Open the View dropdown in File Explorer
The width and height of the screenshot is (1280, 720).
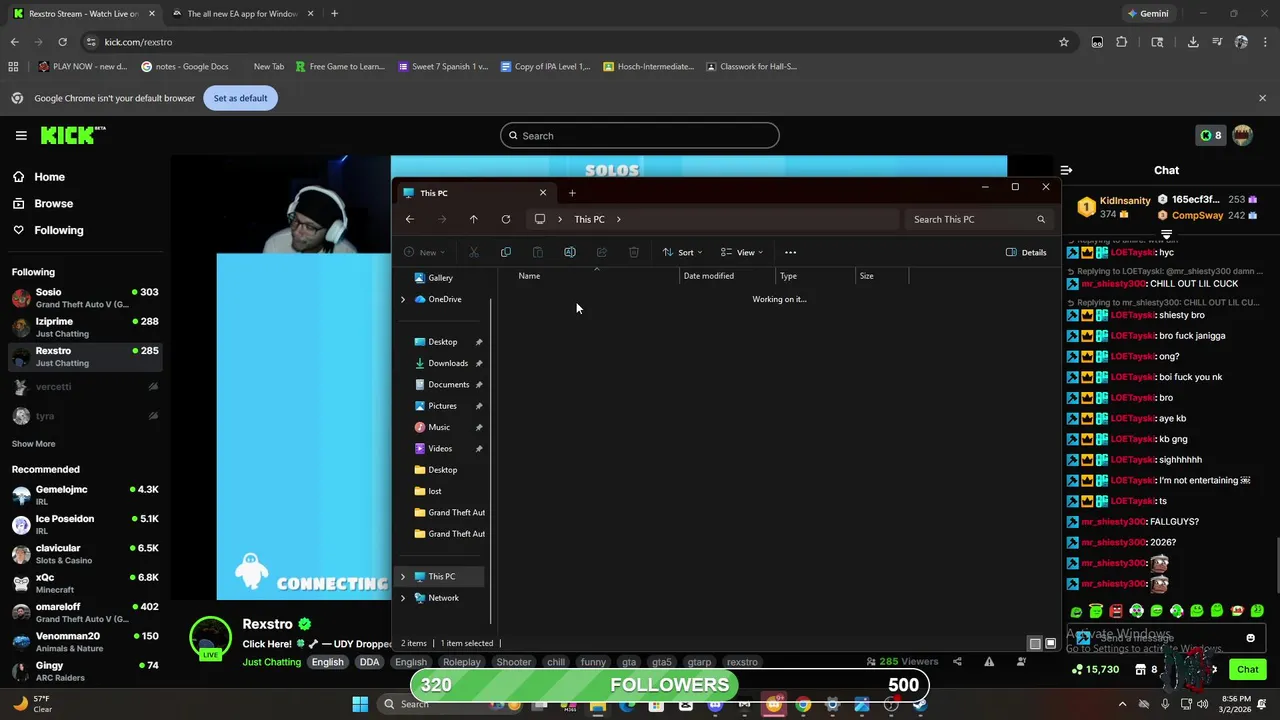742,252
